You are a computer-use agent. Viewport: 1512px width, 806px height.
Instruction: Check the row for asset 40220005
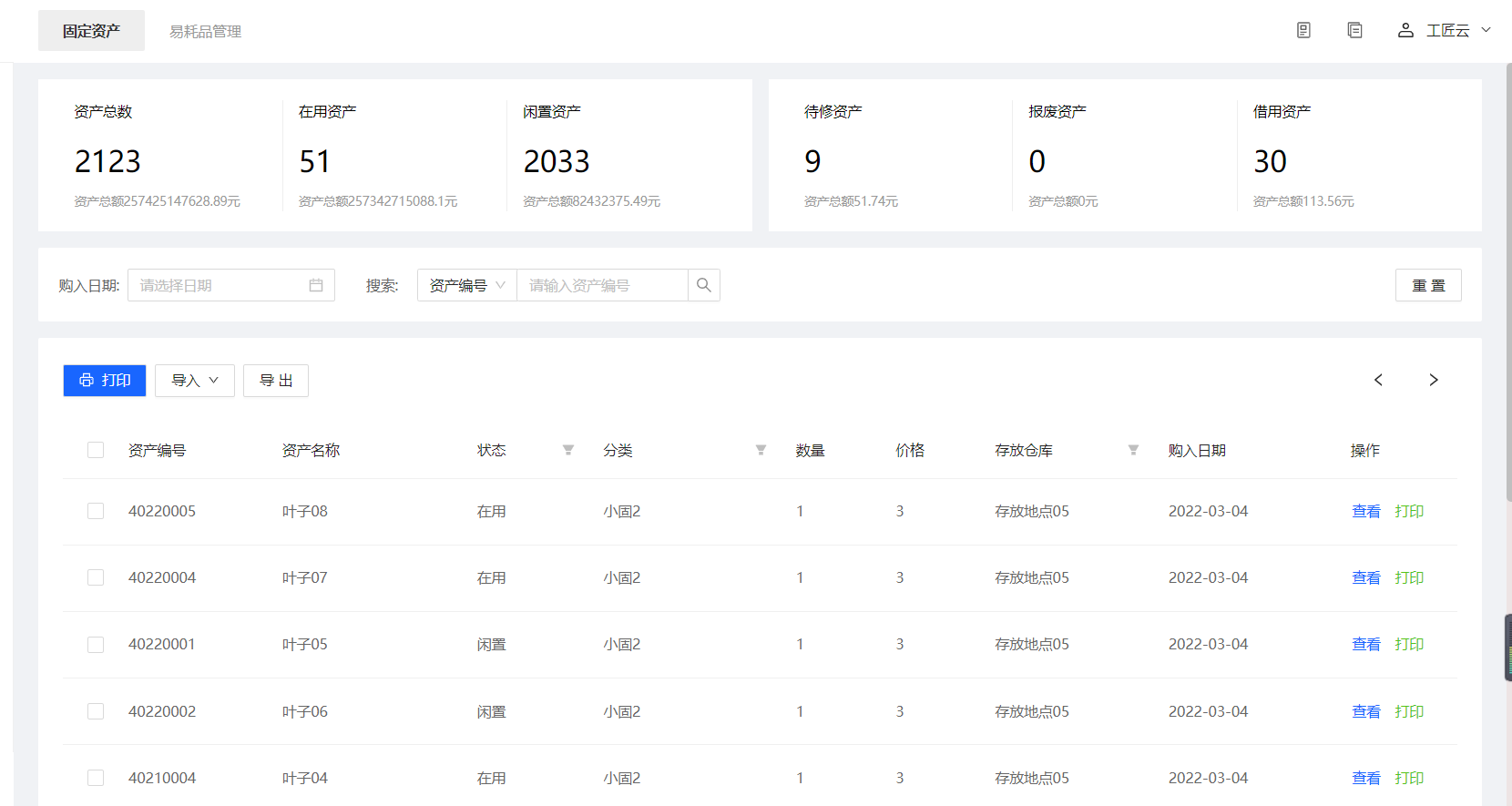(96, 511)
